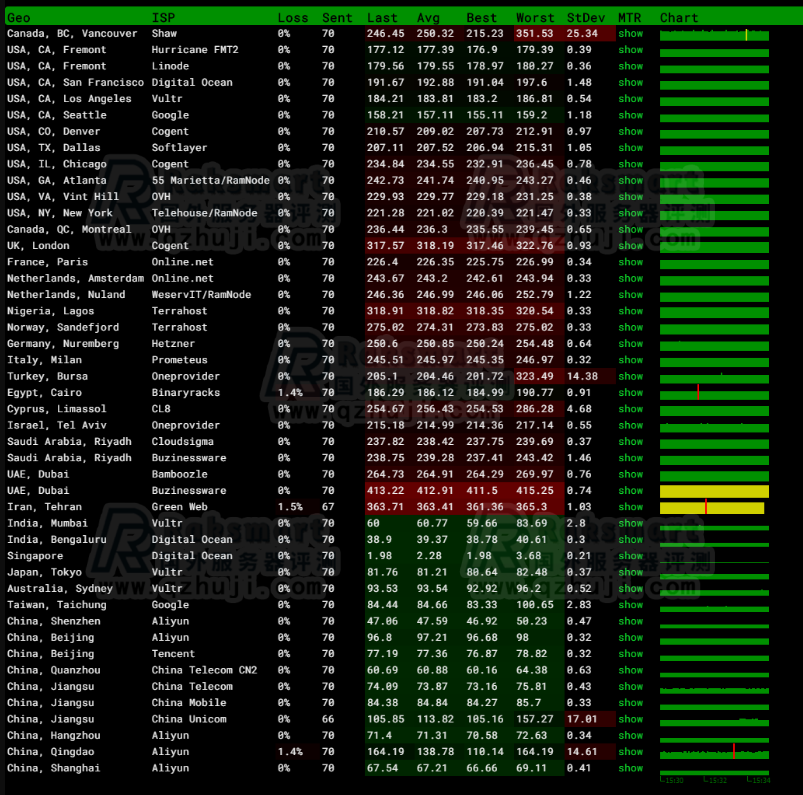This screenshot has width=803, height=795.
Task: Click the Avg column header
Action: tap(428, 18)
